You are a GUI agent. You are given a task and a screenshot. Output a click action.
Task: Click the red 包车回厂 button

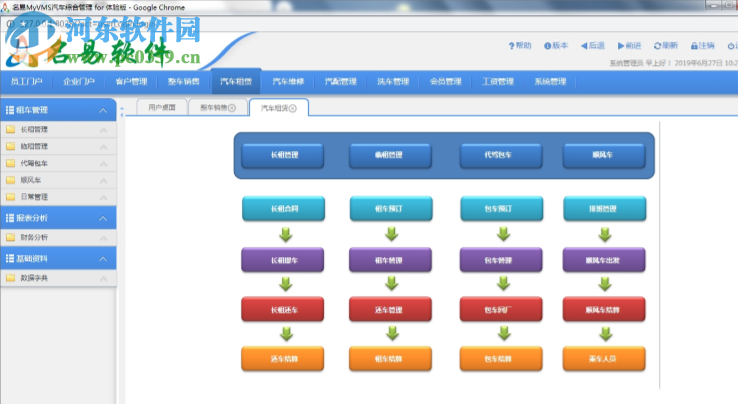coord(501,309)
